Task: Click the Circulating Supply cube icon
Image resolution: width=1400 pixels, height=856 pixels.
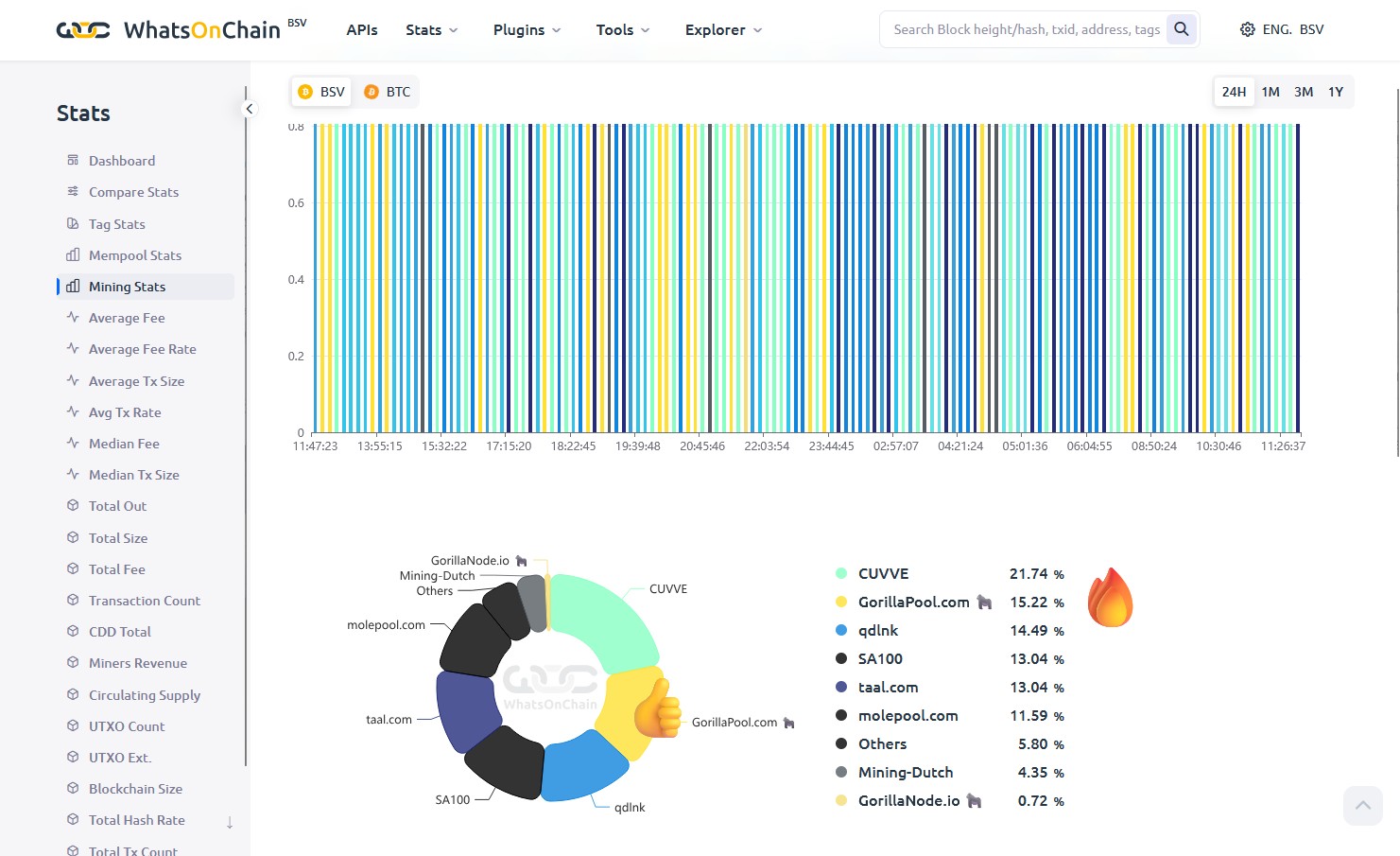Action: click(x=73, y=695)
